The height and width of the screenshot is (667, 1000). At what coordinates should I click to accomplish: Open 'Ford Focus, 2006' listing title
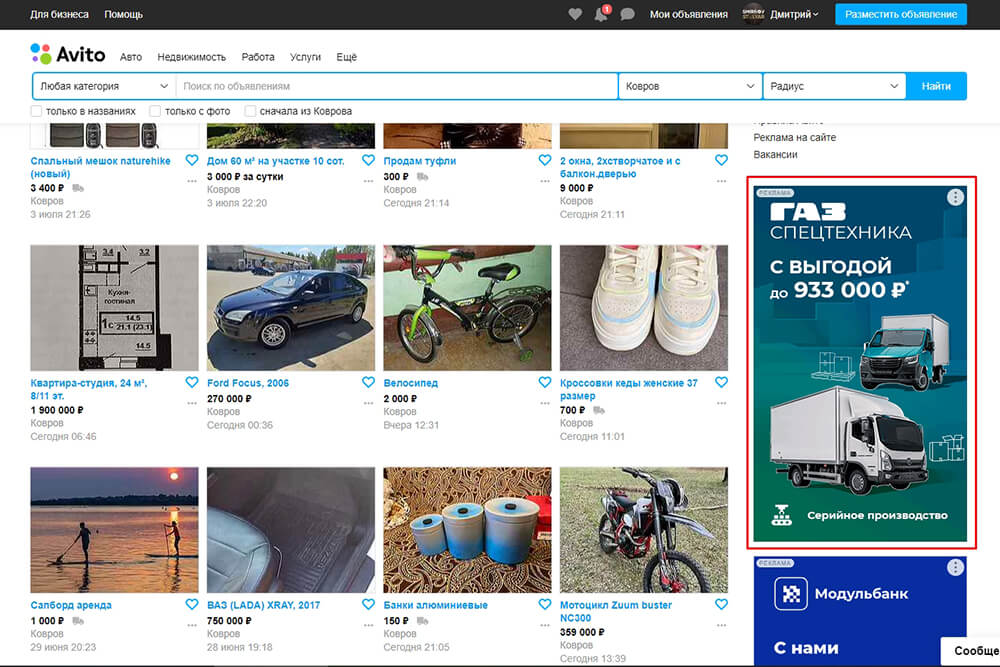click(x=247, y=383)
